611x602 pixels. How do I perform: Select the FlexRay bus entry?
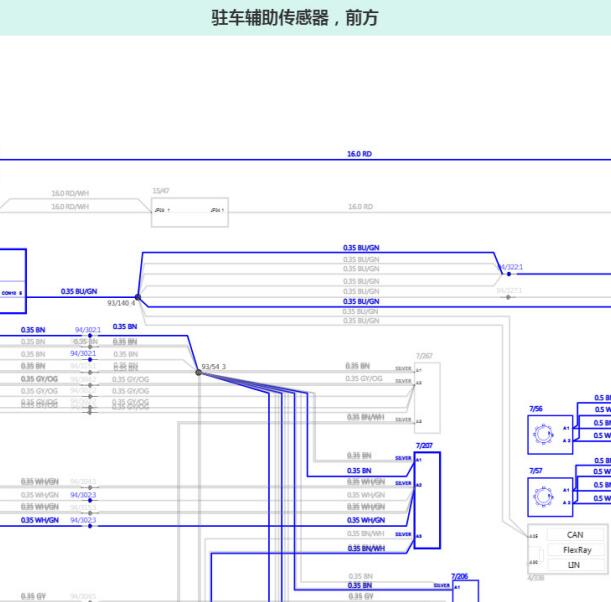pyautogui.click(x=577, y=550)
